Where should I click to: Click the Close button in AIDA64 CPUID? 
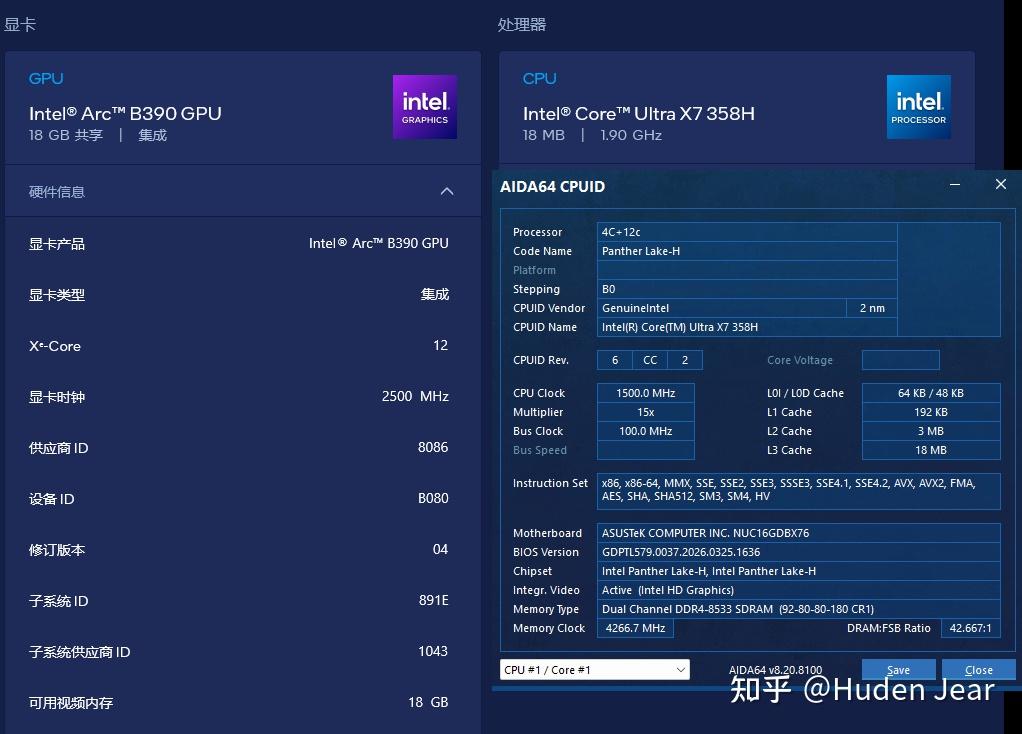pyautogui.click(x=978, y=669)
